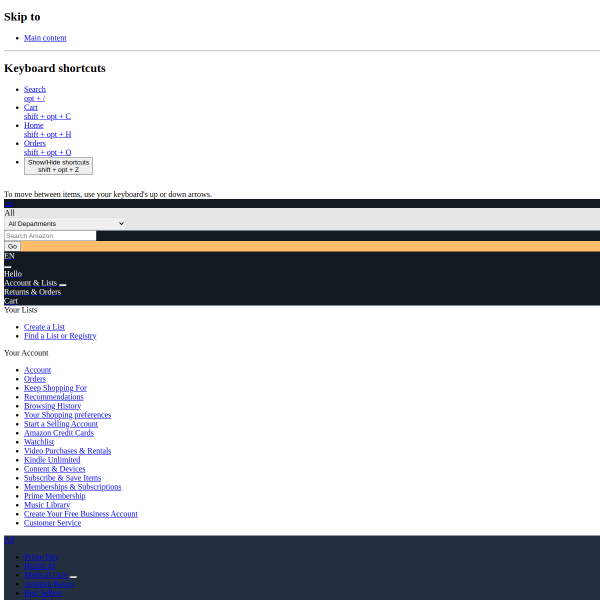Open Hello Account & Lists link
Viewport: 600px width, 600px height.
pyautogui.click(x=31, y=279)
